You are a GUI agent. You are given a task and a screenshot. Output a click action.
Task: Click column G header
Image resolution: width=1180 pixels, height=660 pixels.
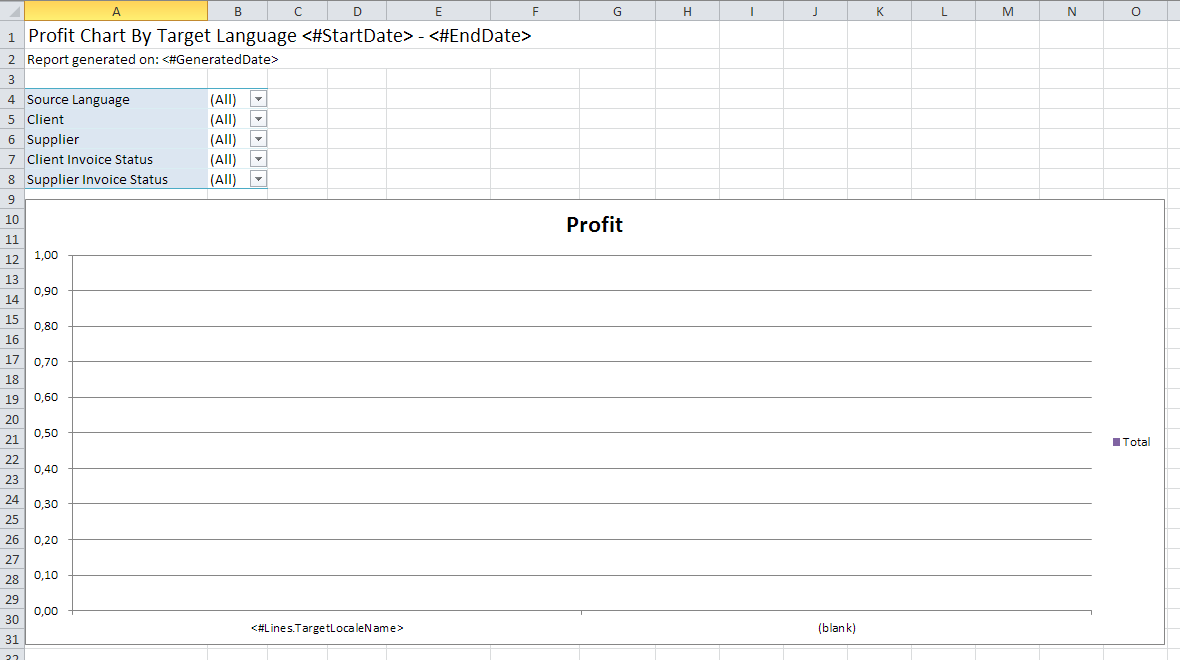pyautogui.click(x=616, y=10)
